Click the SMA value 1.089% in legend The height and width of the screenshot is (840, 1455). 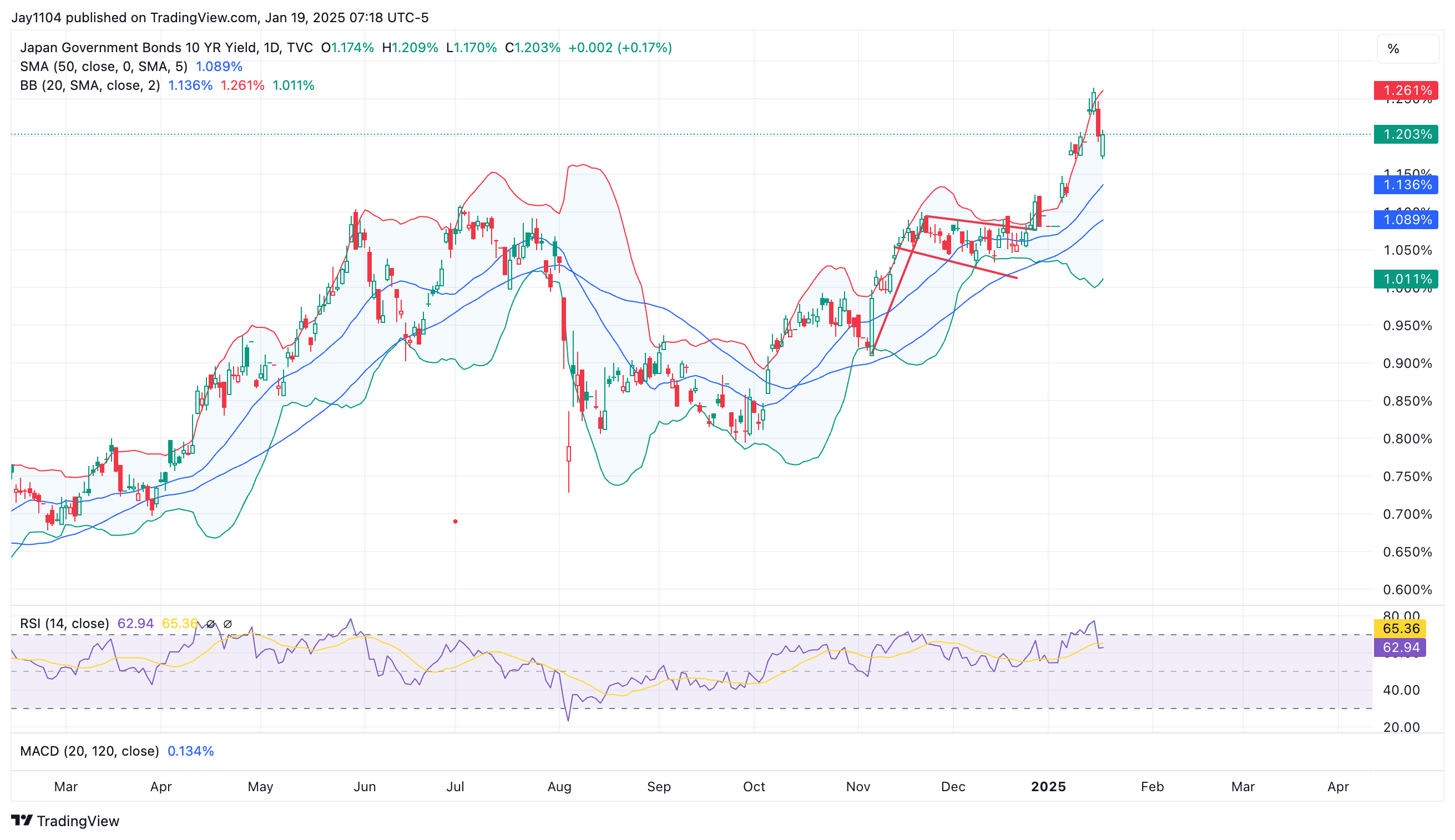pos(219,67)
